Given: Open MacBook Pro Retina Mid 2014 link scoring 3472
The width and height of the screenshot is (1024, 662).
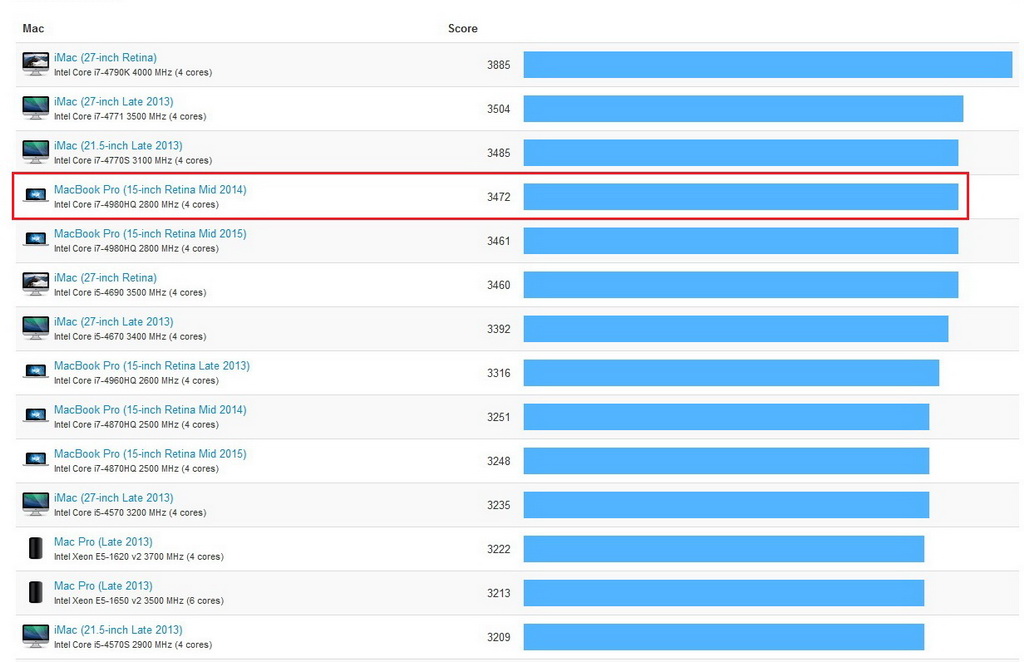Looking at the screenshot, I should pos(150,189).
